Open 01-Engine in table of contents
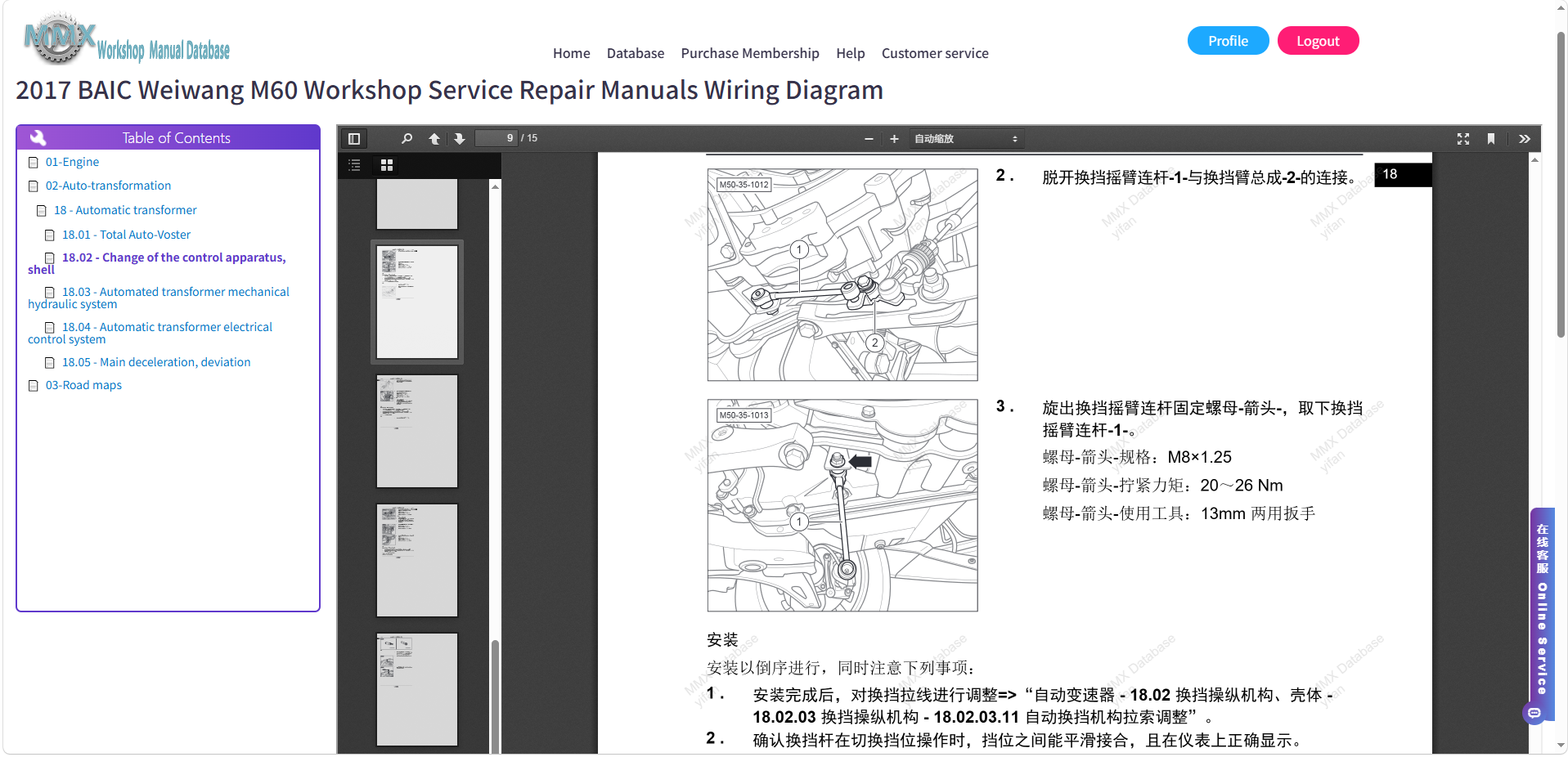 [72, 163]
